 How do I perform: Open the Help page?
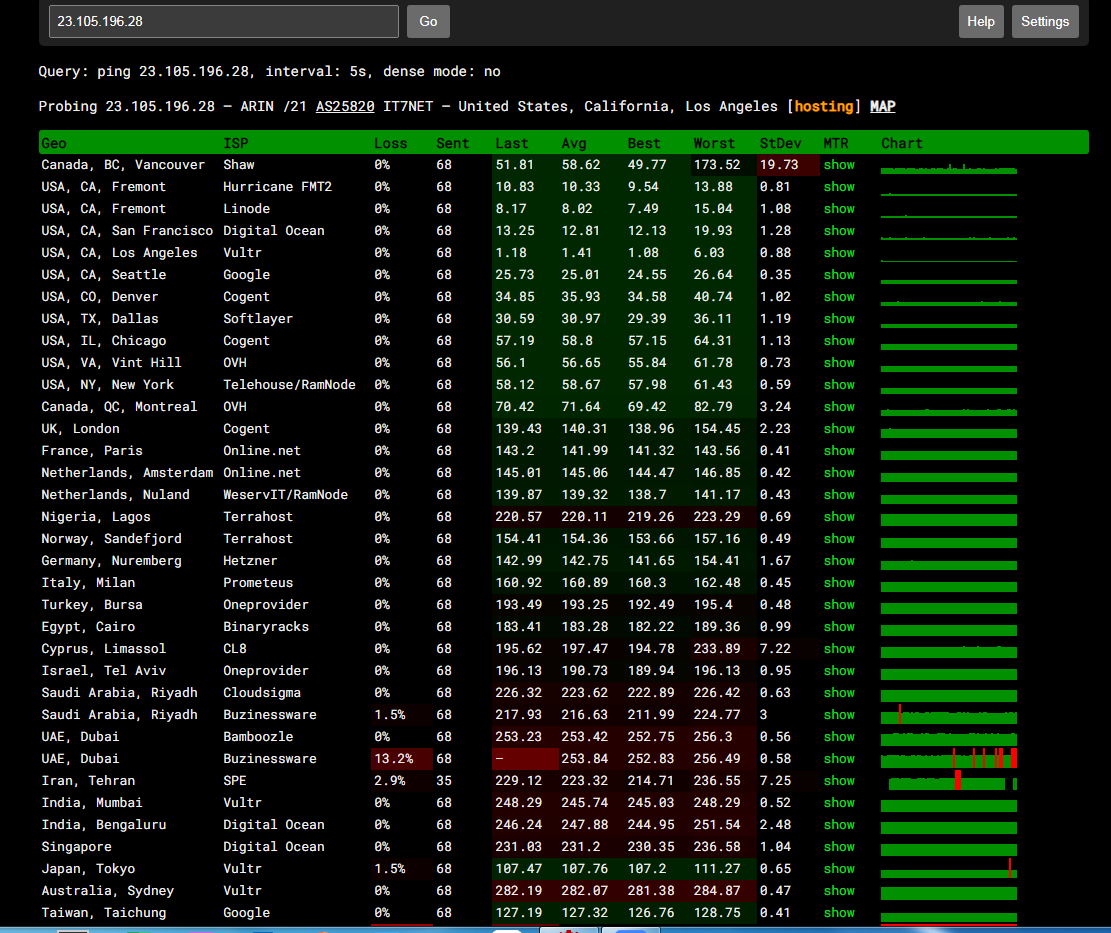pyautogui.click(x=980, y=21)
